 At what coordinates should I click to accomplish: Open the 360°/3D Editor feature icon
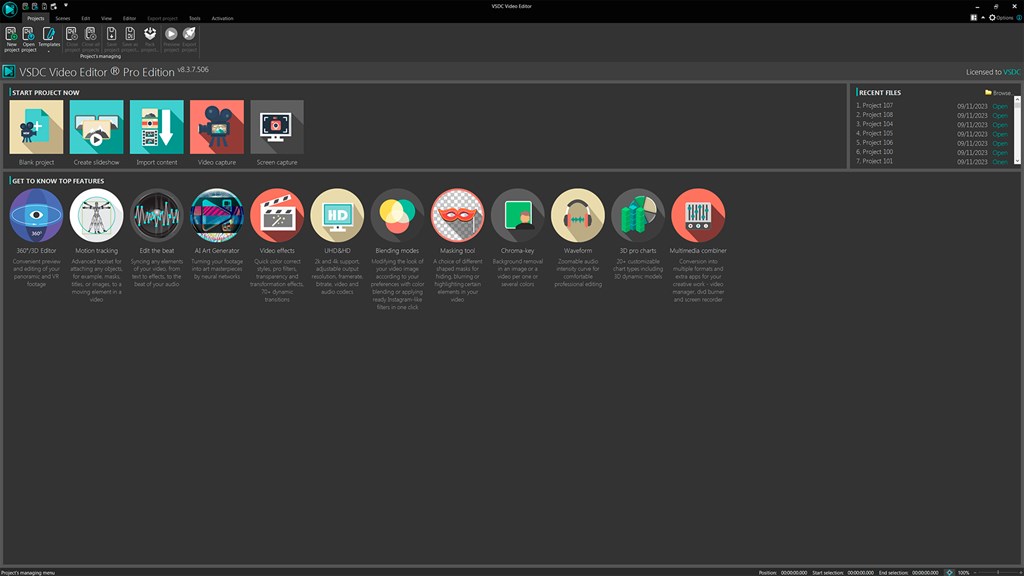click(x=37, y=215)
